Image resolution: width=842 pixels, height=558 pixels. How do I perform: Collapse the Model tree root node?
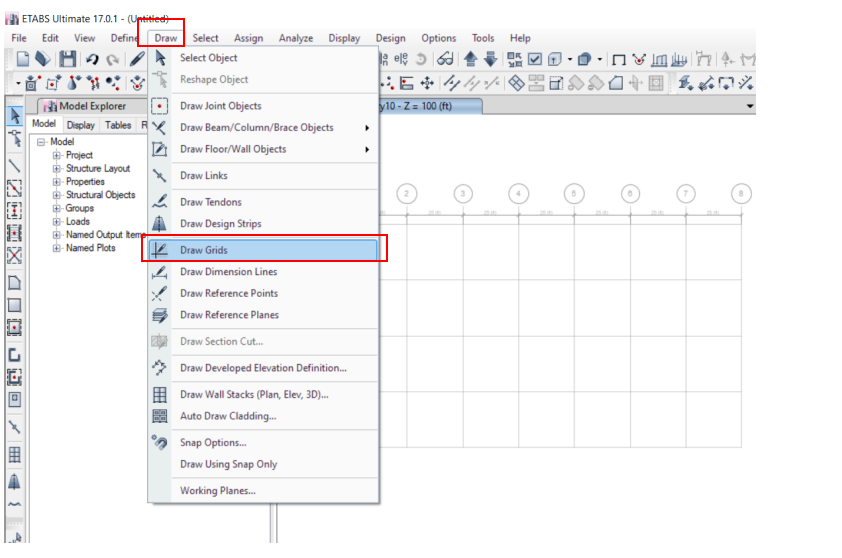pos(41,142)
